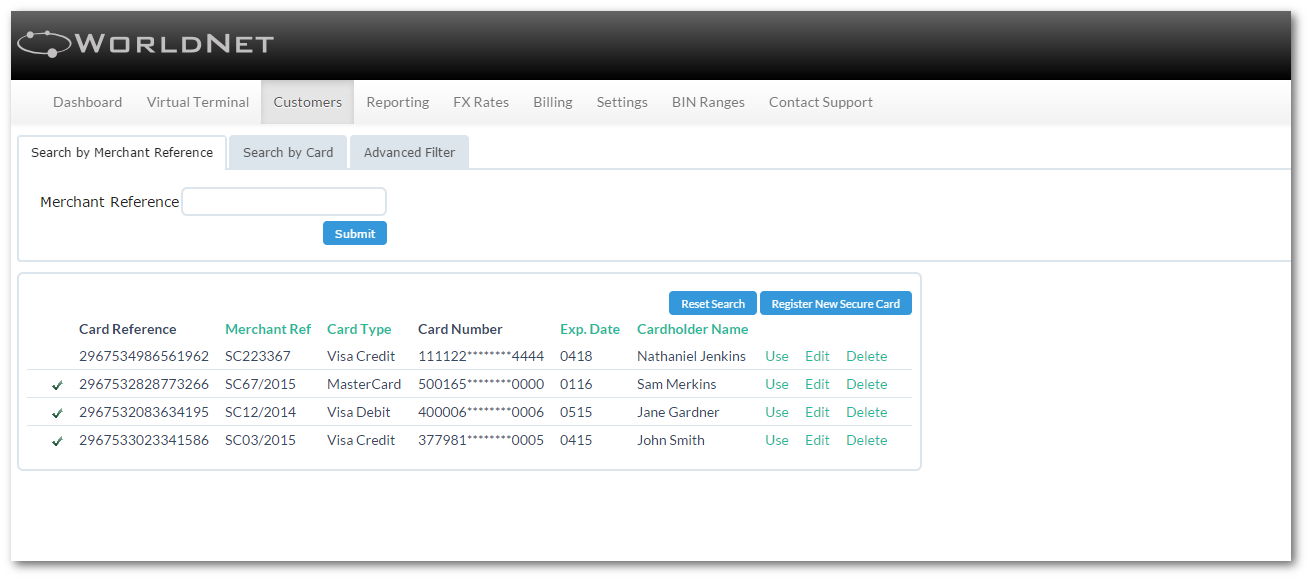Switch to Advanced Filter tab
The image size is (1310, 580).
pos(409,152)
